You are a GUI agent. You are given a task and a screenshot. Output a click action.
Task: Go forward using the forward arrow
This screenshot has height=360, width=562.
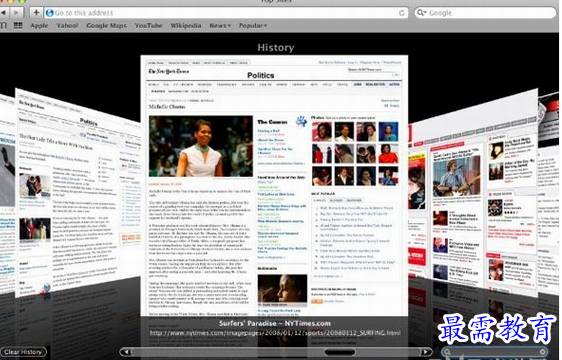[x=16, y=13]
